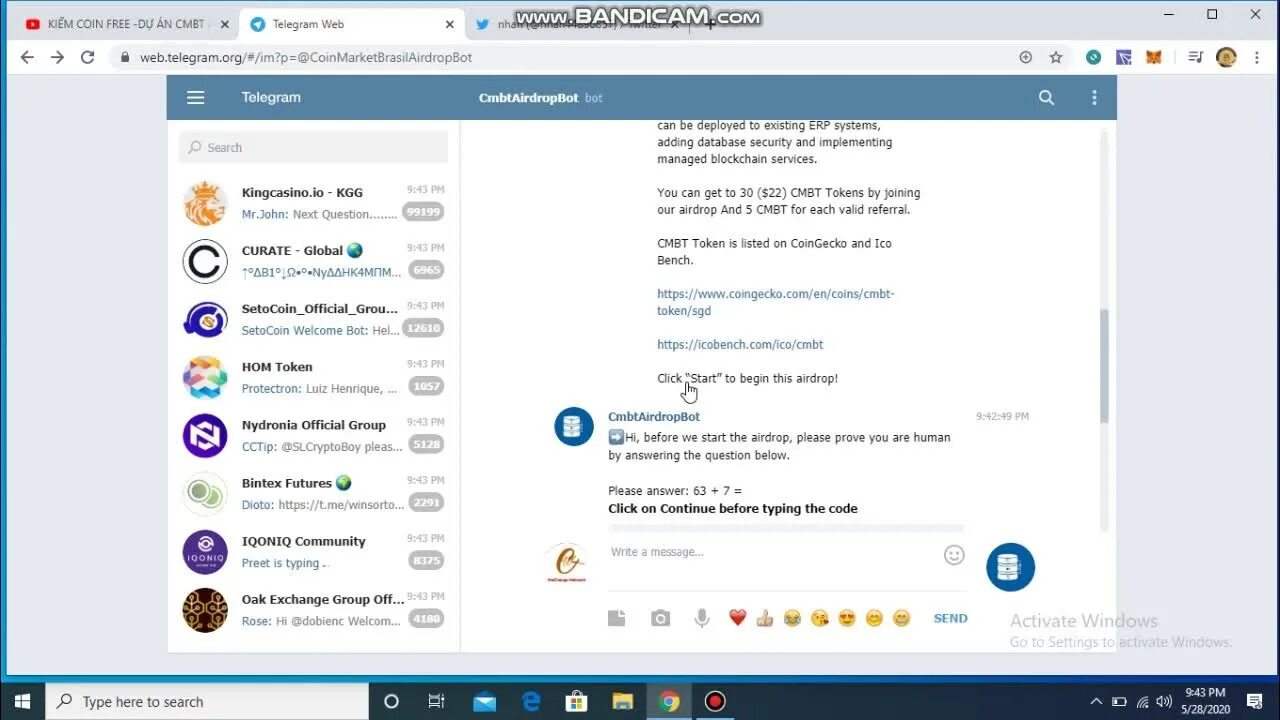The height and width of the screenshot is (720, 1280).
Task: Insert the tears of joy emoji
Action: coord(792,618)
